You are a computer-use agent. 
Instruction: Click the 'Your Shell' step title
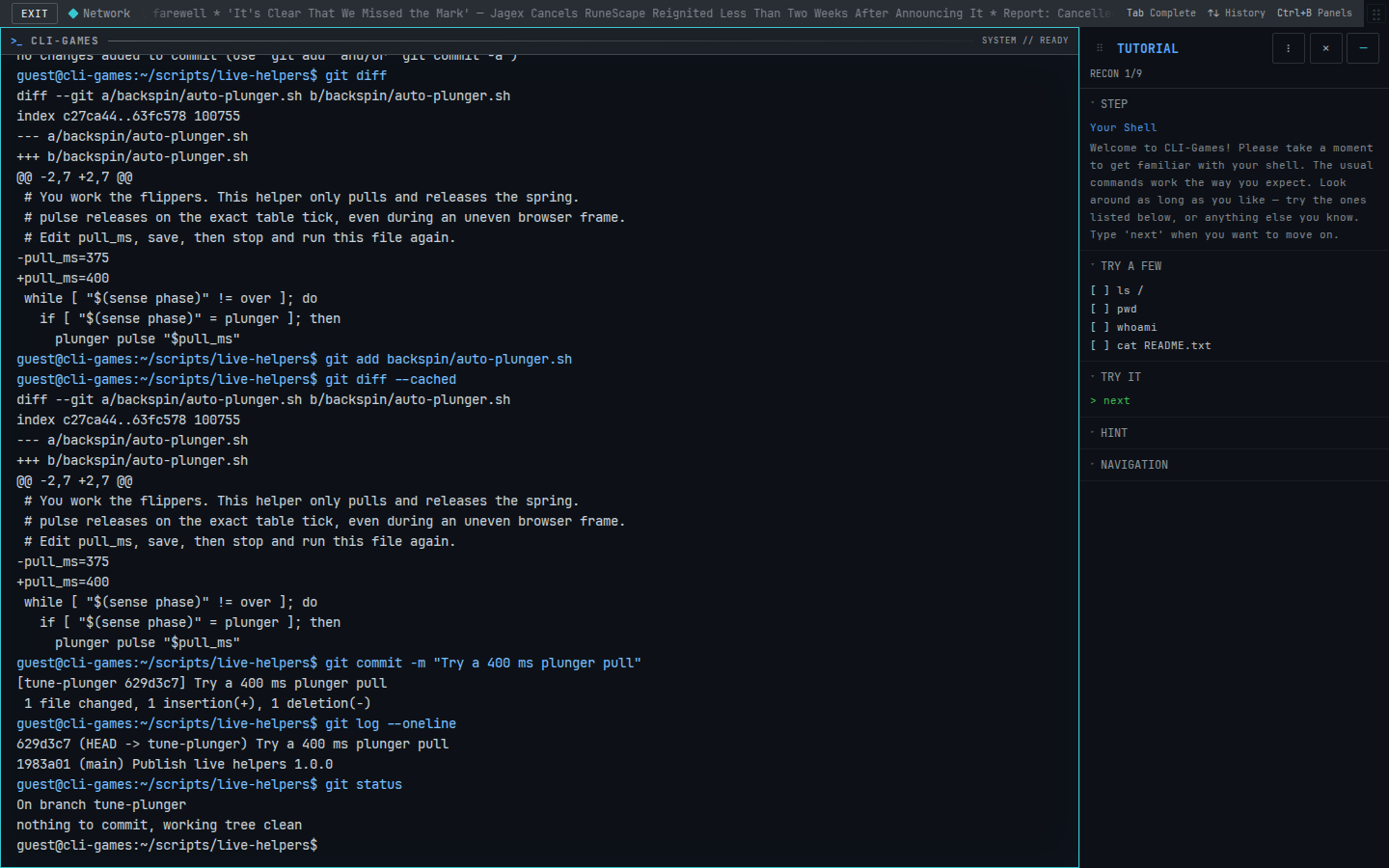point(1123,127)
